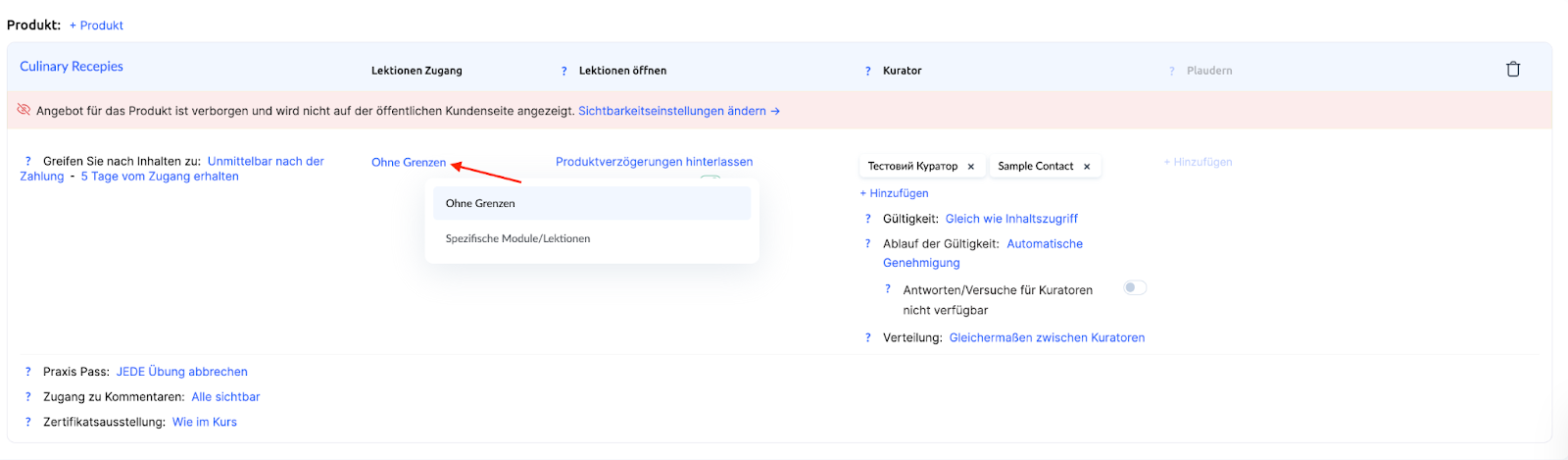Select Spezifische Module/Lektionen menu option
1568x460 pixels.
517,238
